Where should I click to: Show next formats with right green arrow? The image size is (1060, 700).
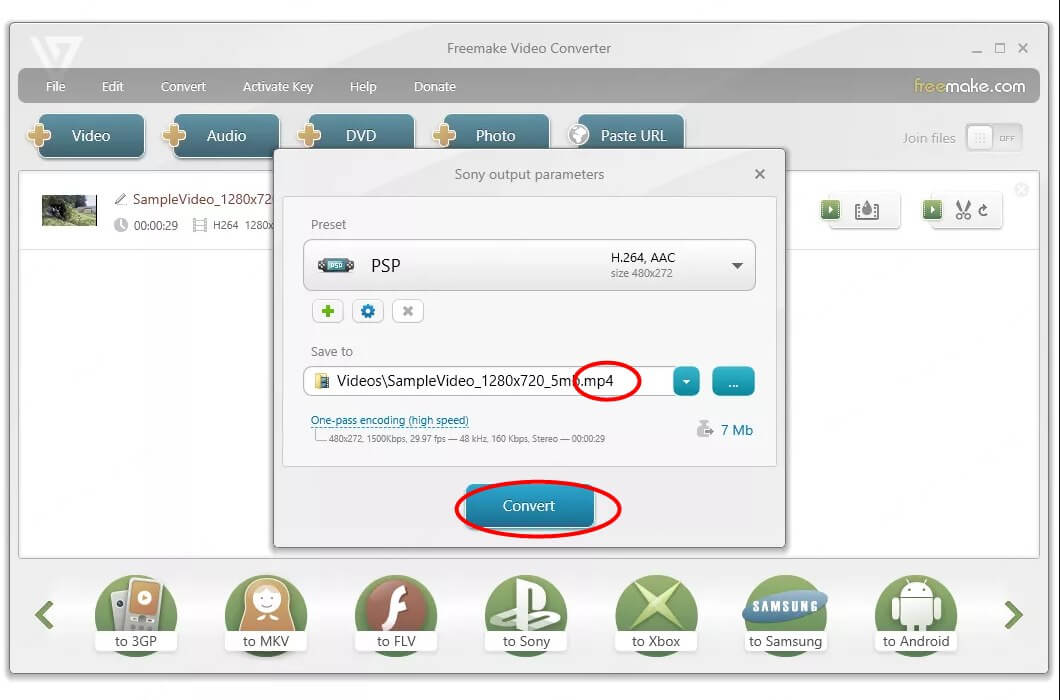(x=1013, y=615)
